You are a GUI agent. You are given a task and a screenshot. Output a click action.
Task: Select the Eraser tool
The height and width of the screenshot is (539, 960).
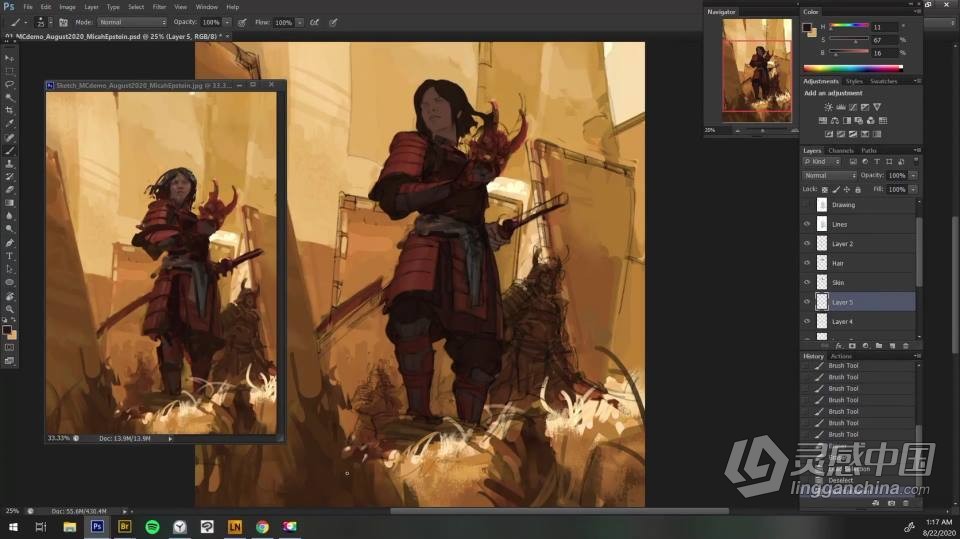click(9, 190)
